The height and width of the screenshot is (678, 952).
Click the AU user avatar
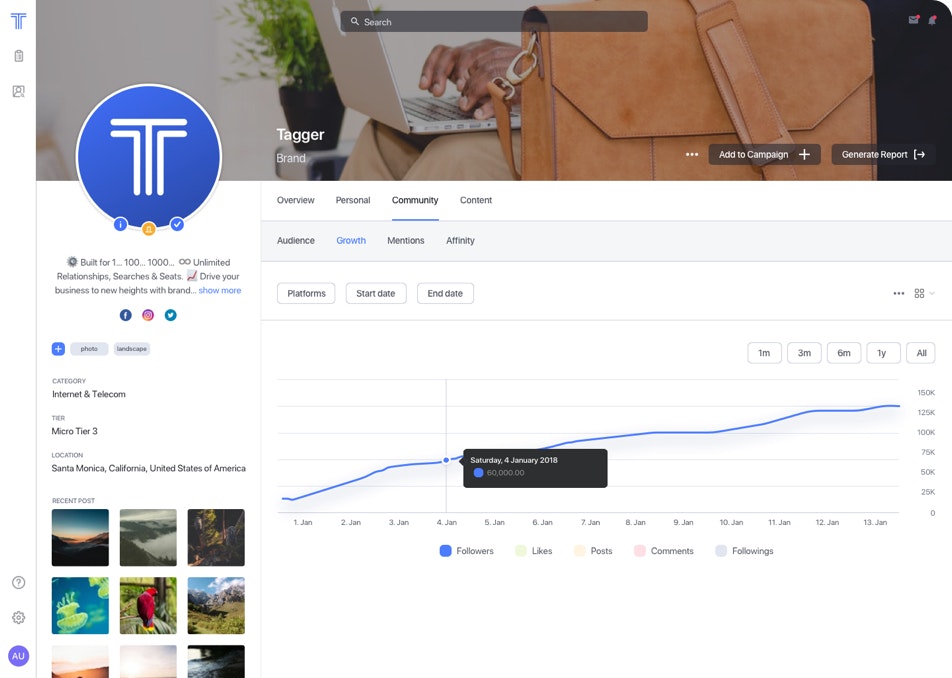coord(18,656)
